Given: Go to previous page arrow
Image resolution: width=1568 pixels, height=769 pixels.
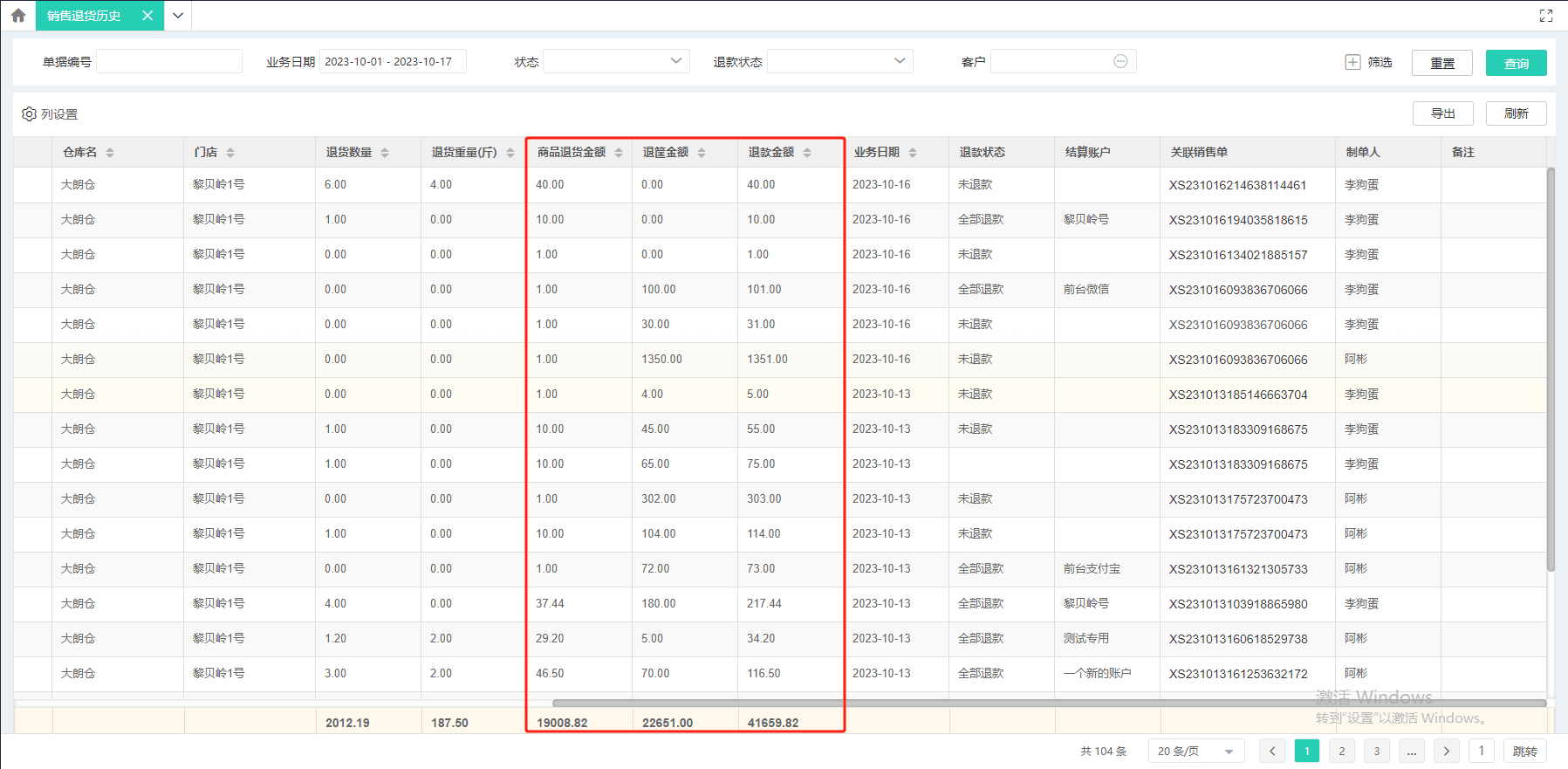Looking at the screenshot, I should coord(1272,751).
